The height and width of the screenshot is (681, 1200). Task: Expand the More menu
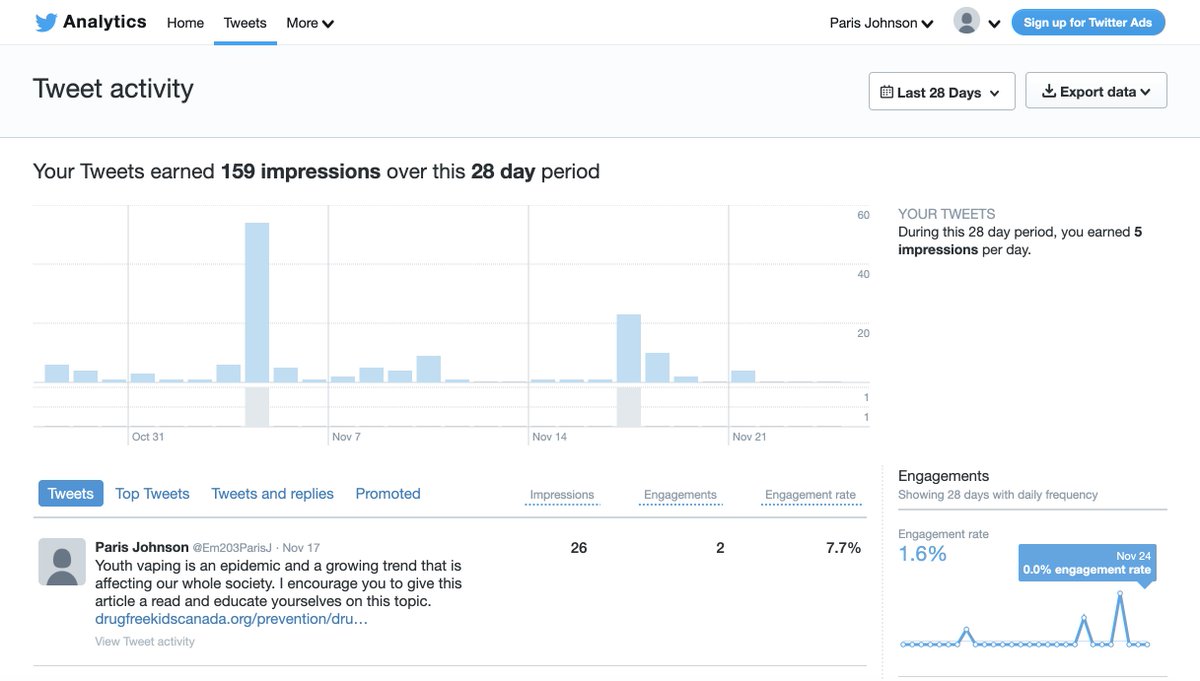310,22
